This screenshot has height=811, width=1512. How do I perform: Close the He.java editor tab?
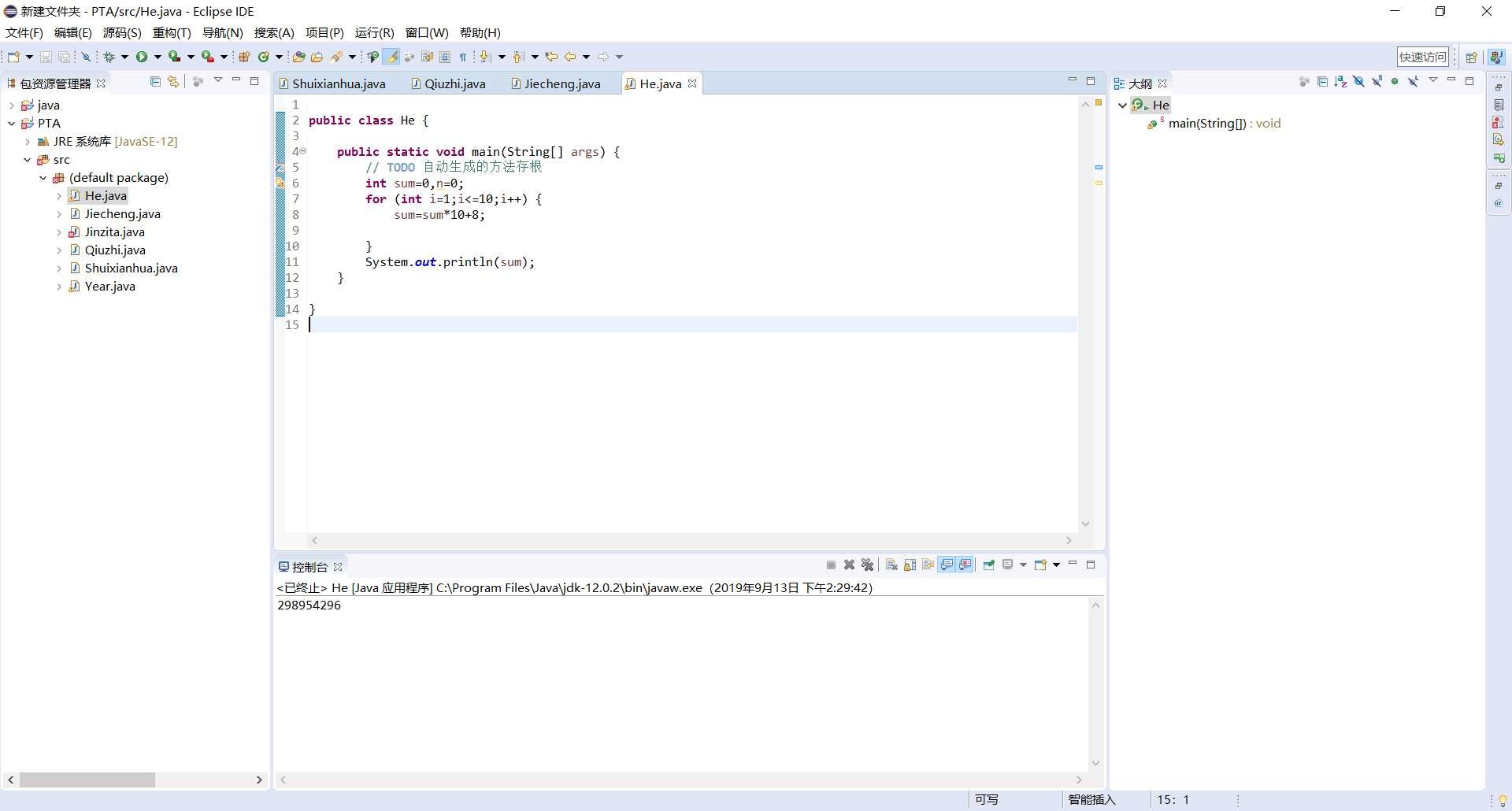coord(692,83)
